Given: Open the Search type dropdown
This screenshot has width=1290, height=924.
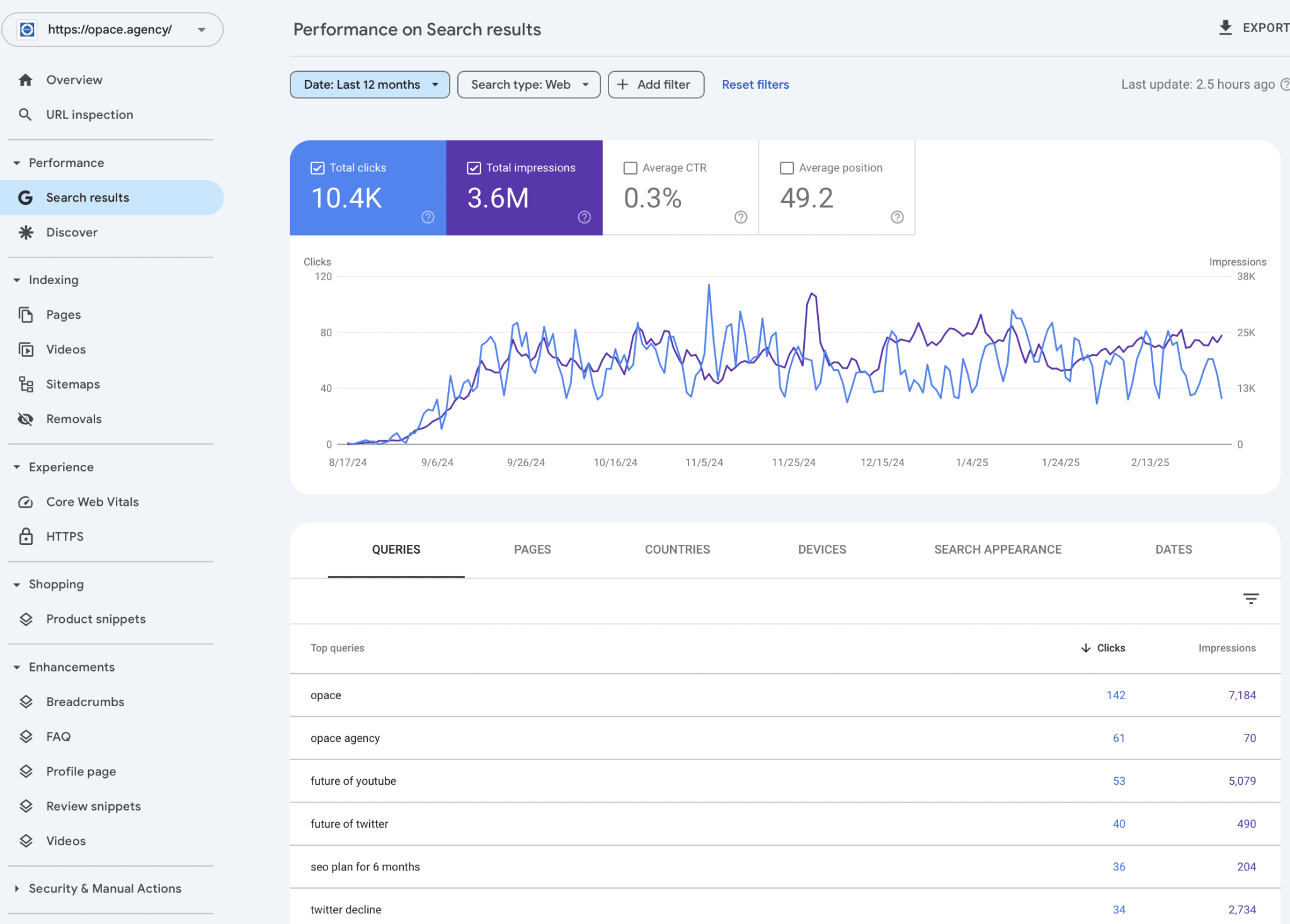Looking at the screenshot, I should tap(528, 84).
